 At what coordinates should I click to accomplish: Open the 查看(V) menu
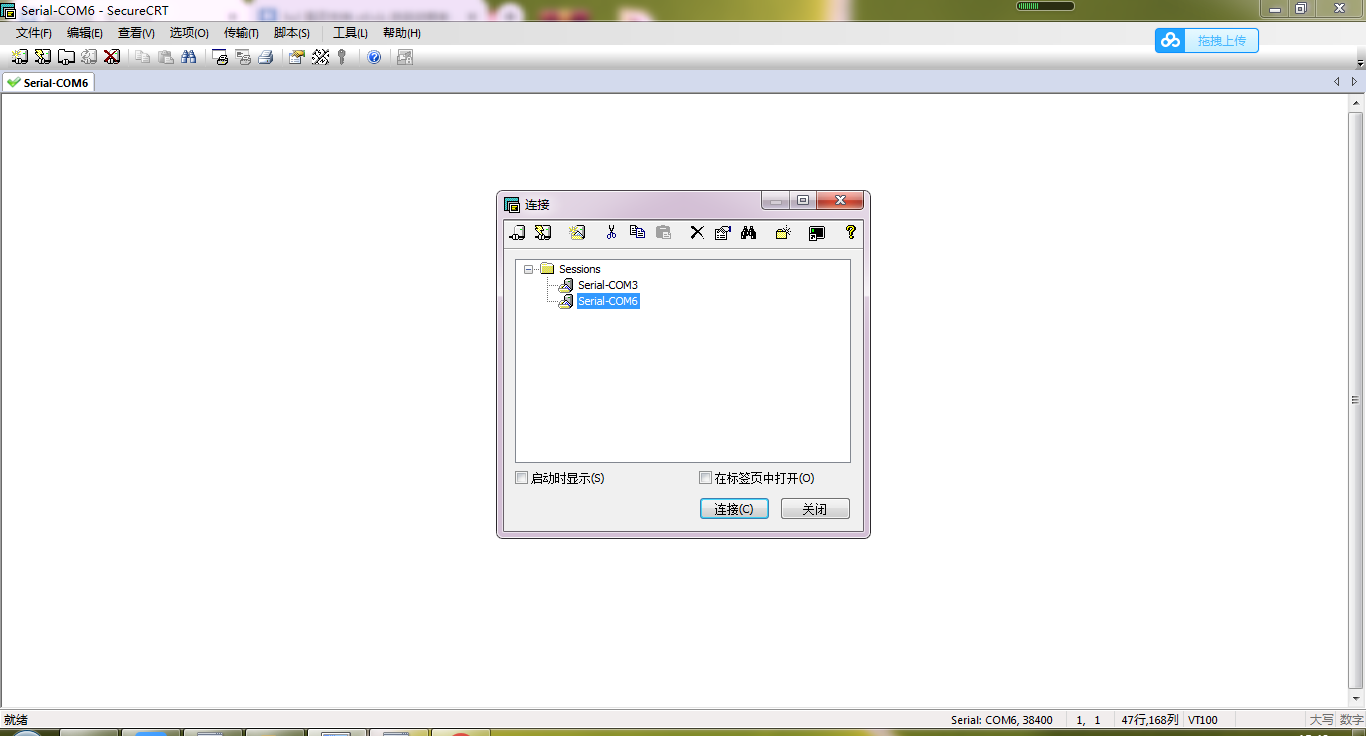pos(136,33)
